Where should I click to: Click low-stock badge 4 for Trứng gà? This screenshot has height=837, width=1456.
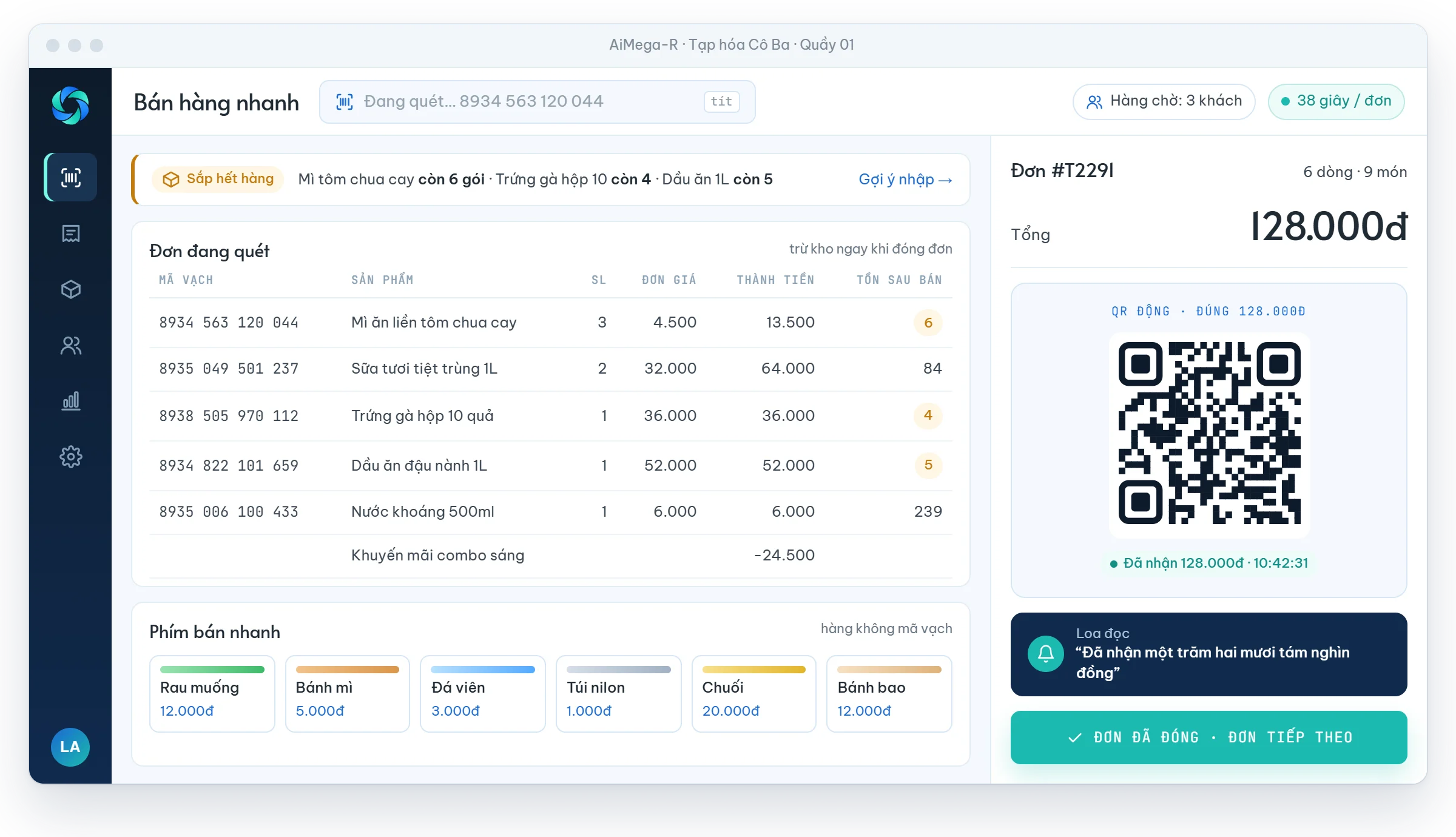pos(928,415)
